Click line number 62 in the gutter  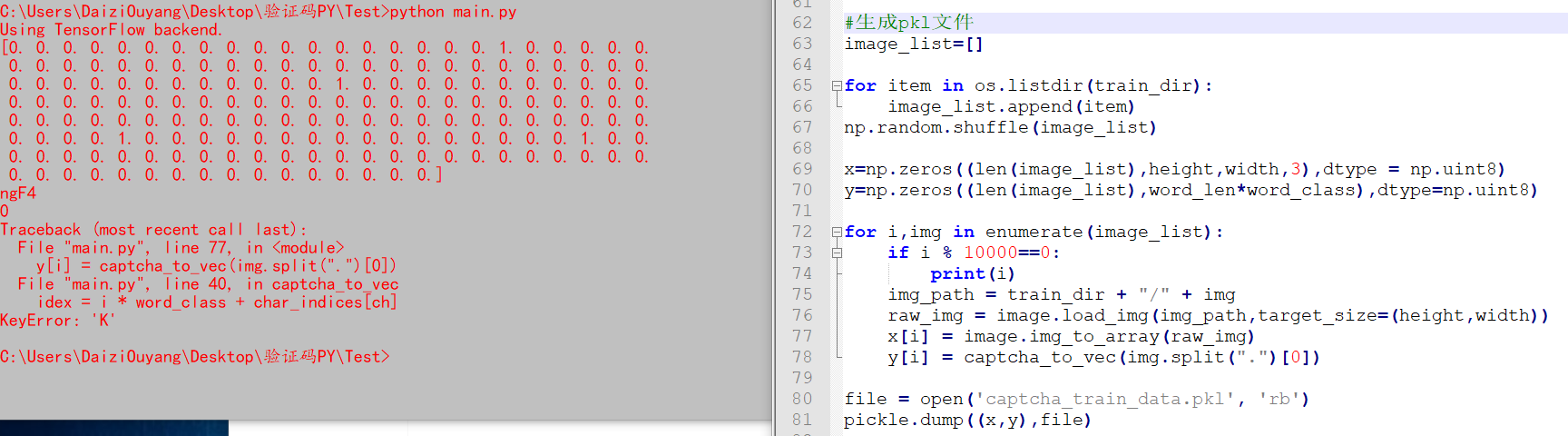point(802,23)
